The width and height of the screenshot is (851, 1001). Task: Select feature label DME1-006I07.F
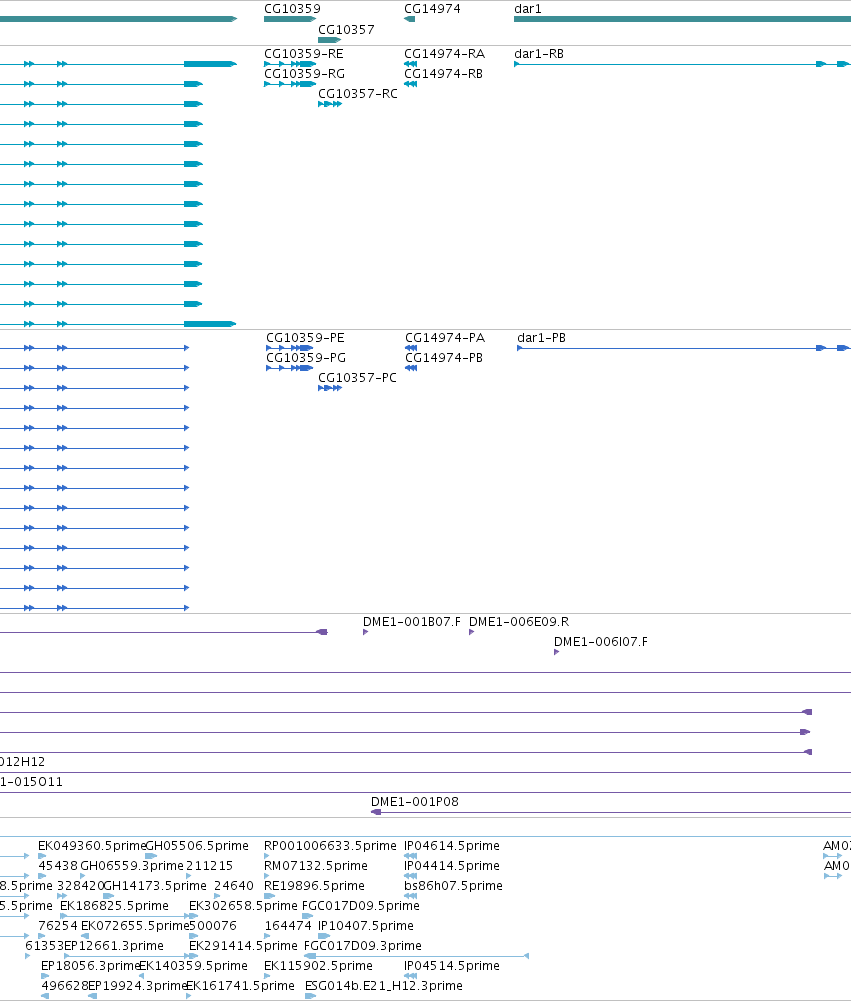pyautogui.click(x=601, y=642)
